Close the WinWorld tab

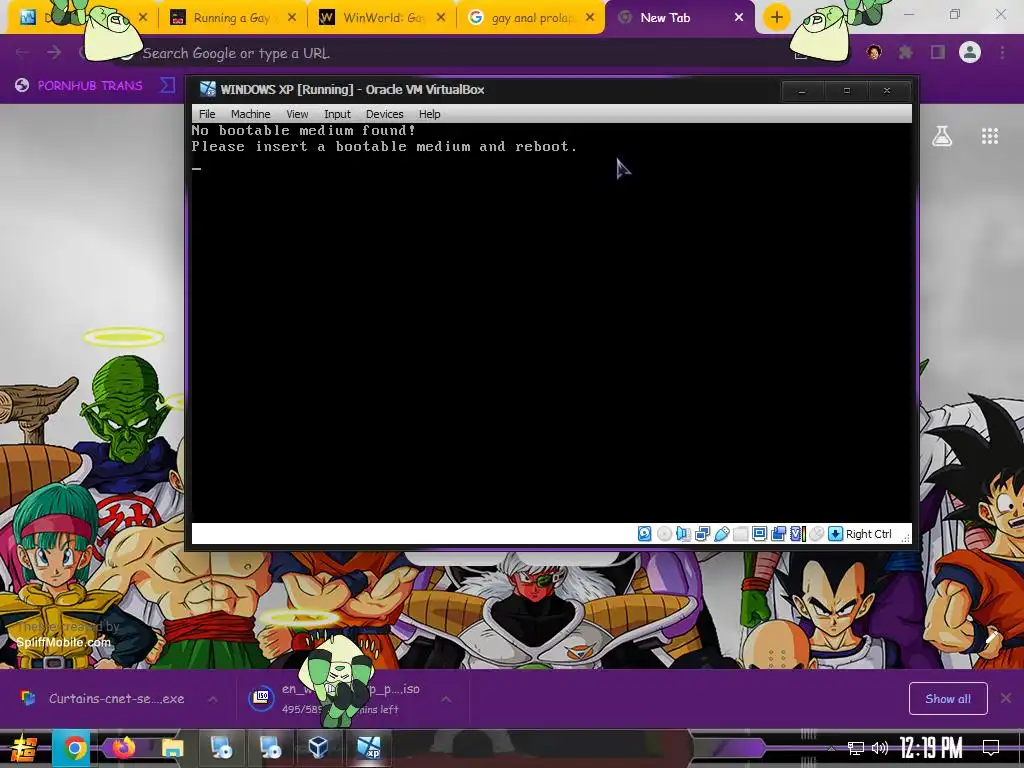coord(441,18)
